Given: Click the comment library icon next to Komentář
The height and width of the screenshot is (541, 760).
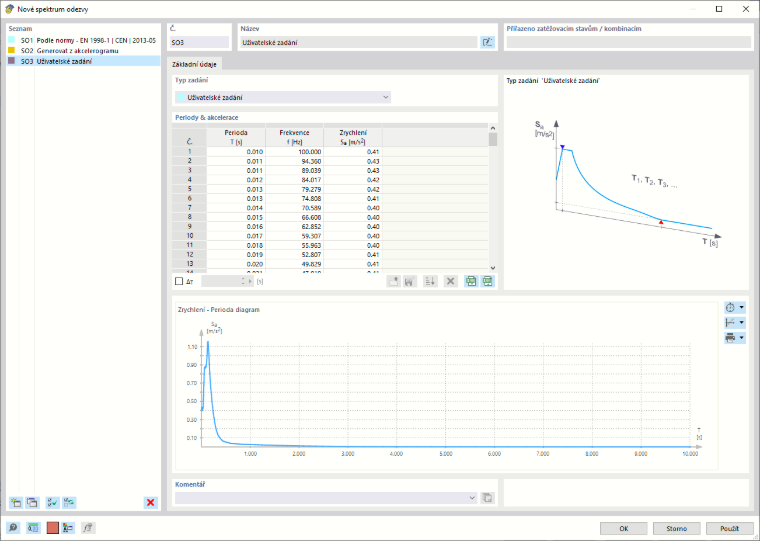Looking at the screenshot, I should (488, 498).
